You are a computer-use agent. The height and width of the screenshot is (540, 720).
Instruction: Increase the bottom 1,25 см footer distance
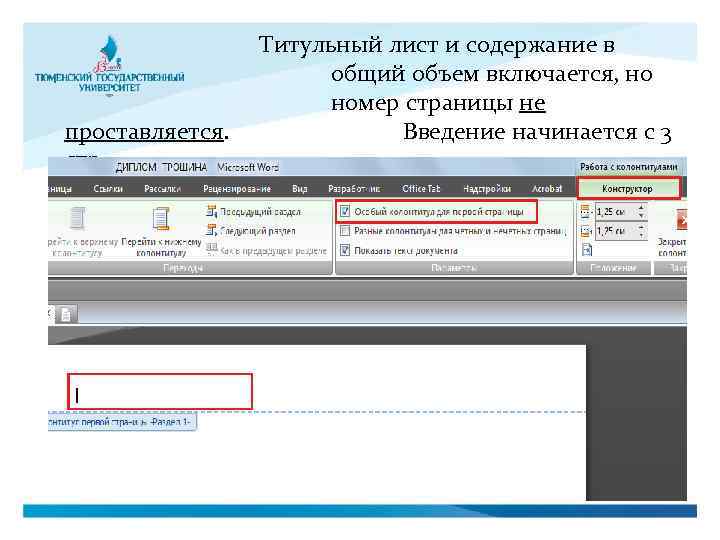641,227
